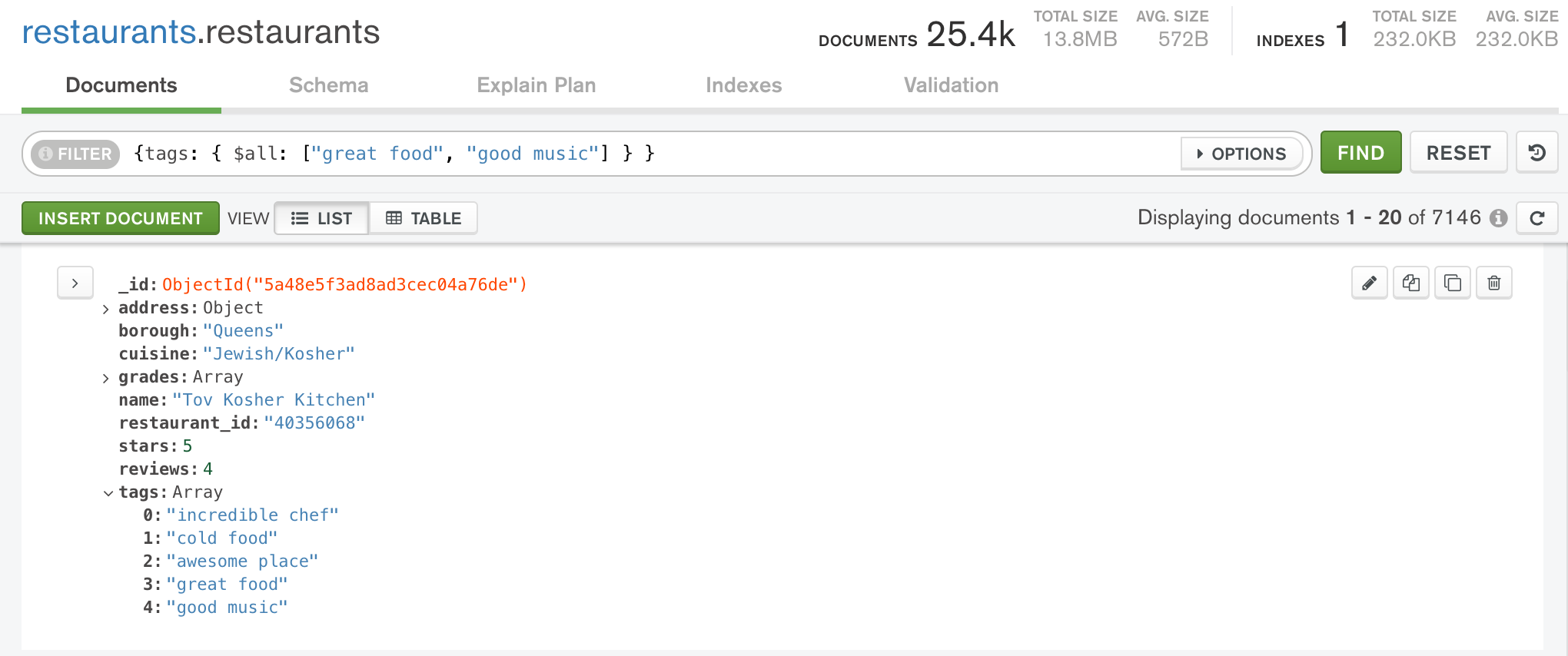Select the cuisine value "Jewish/Kosher"
The image size is (1568, 656).
(278, 354)
